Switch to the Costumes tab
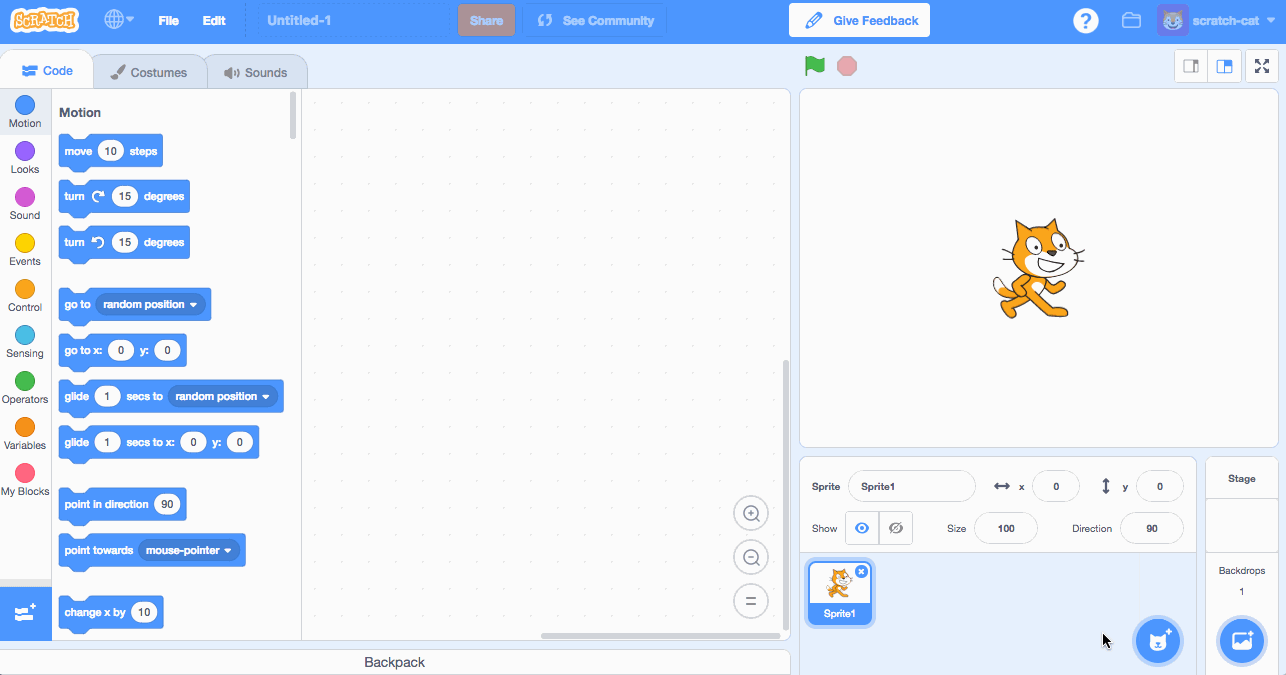 click(x=149, y=72)
